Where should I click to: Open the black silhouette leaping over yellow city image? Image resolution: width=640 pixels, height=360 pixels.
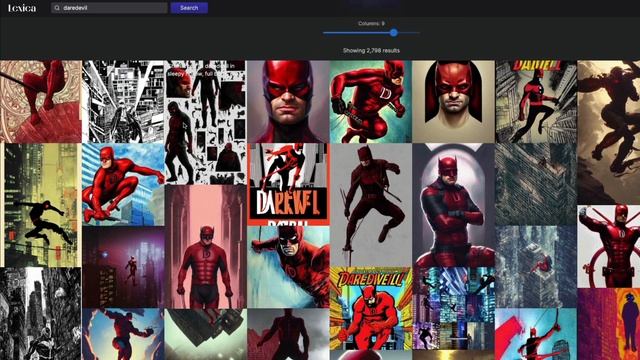click(40, 205)
